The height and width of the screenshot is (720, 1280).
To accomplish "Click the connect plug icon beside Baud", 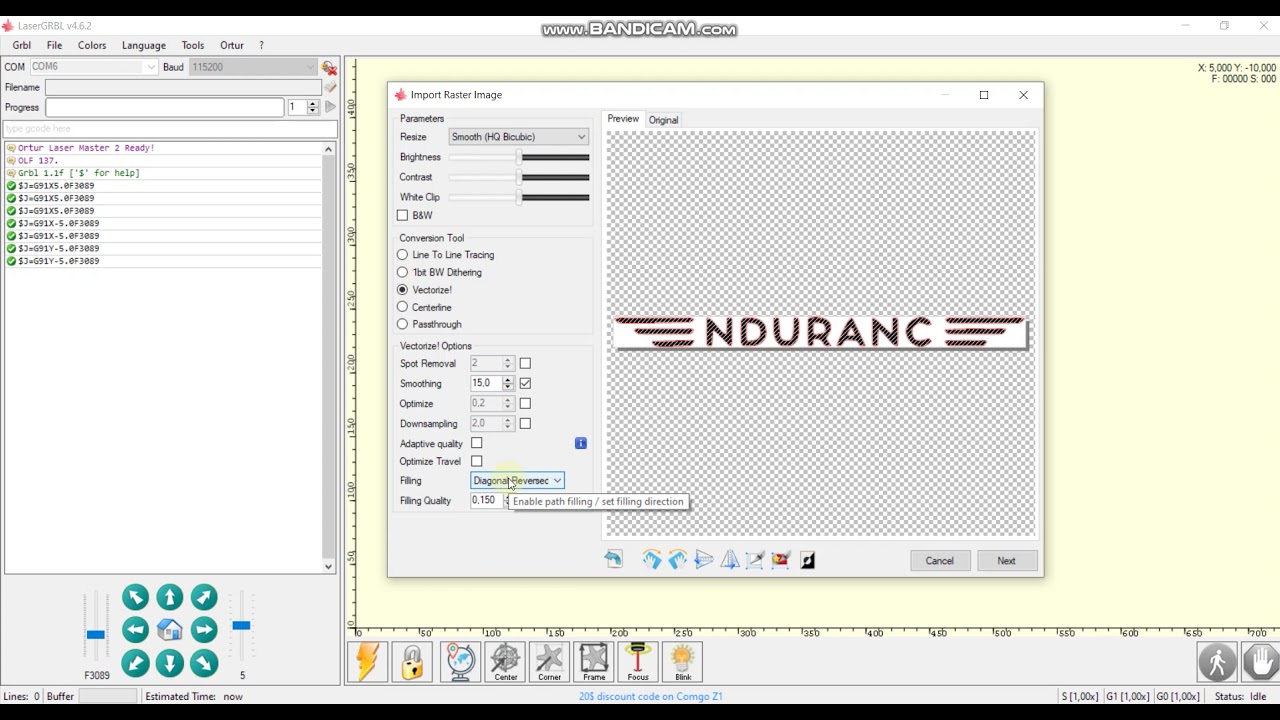I will click(x=329, y=67).
